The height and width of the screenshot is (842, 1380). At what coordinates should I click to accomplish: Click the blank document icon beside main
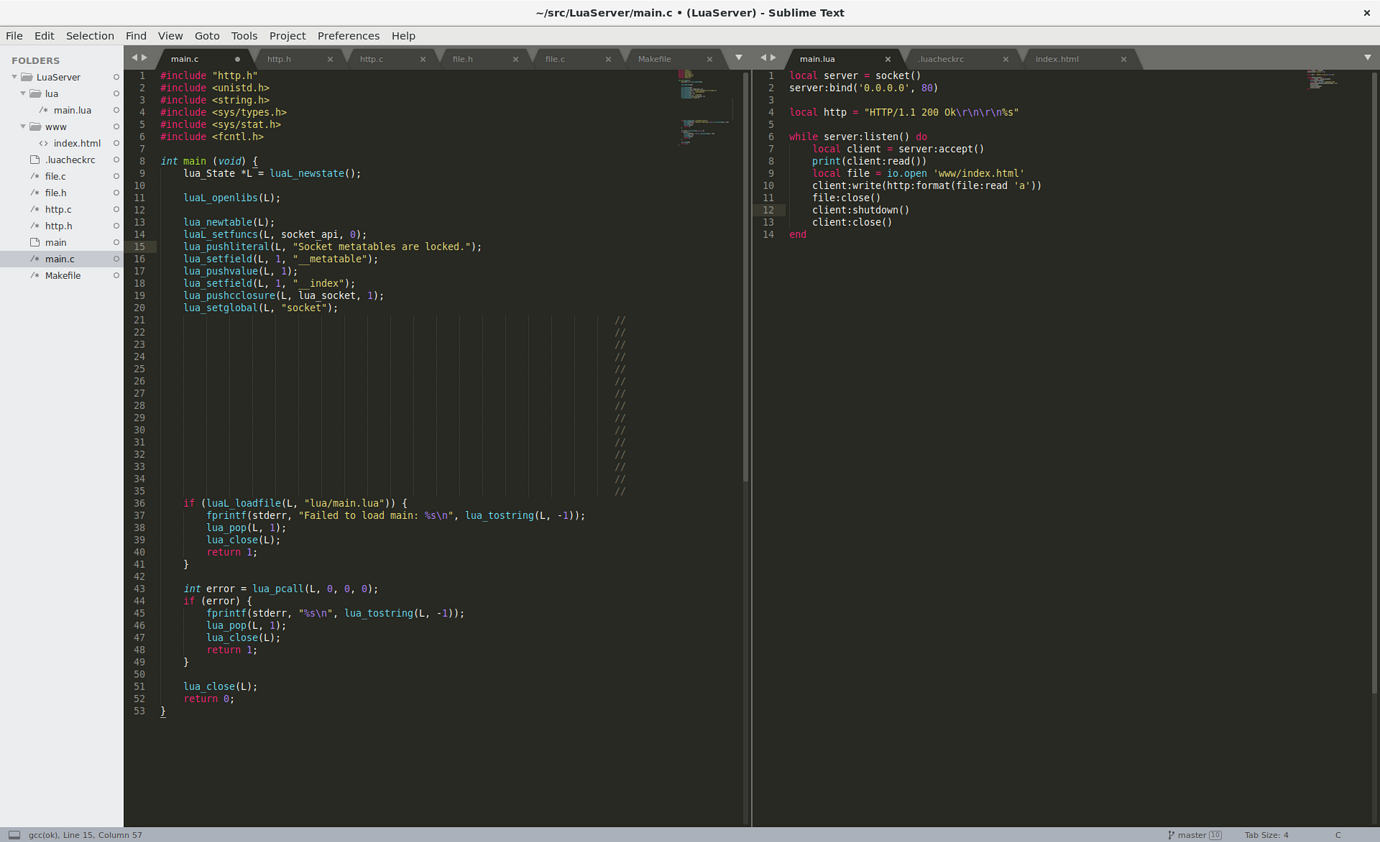[x=33, y=242]
